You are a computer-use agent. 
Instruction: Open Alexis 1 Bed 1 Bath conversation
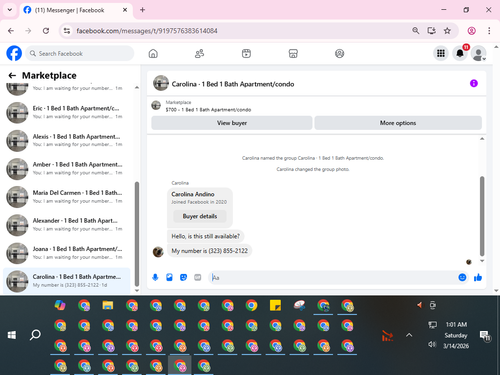coord(67,140)
